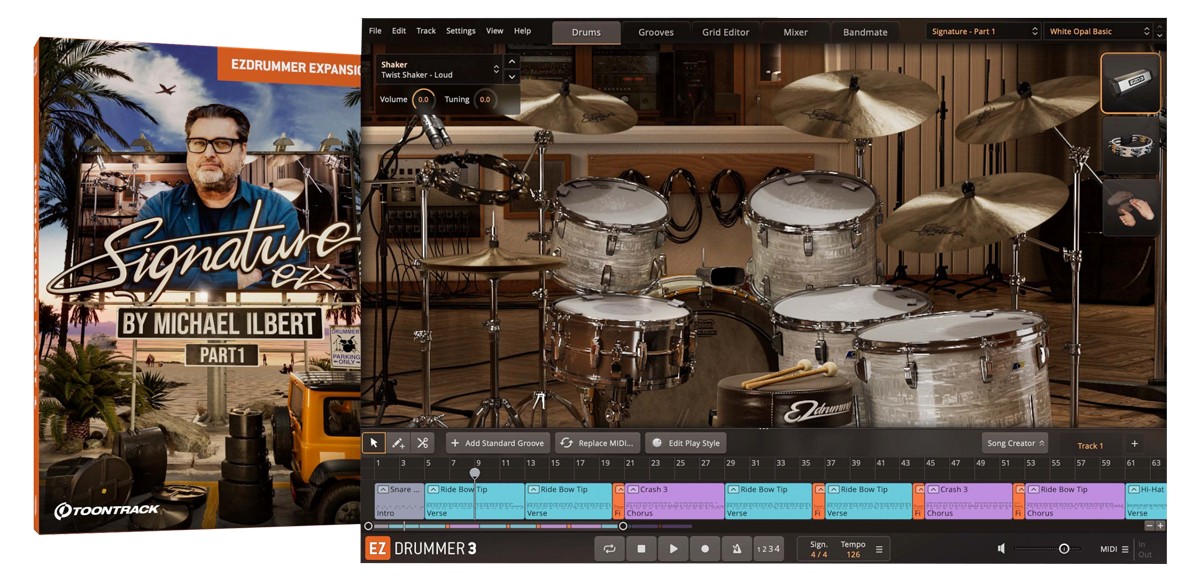Select the tambourine percussion thumbnail
This screenshot has height=580, width=1200.
pos(1131,146)
